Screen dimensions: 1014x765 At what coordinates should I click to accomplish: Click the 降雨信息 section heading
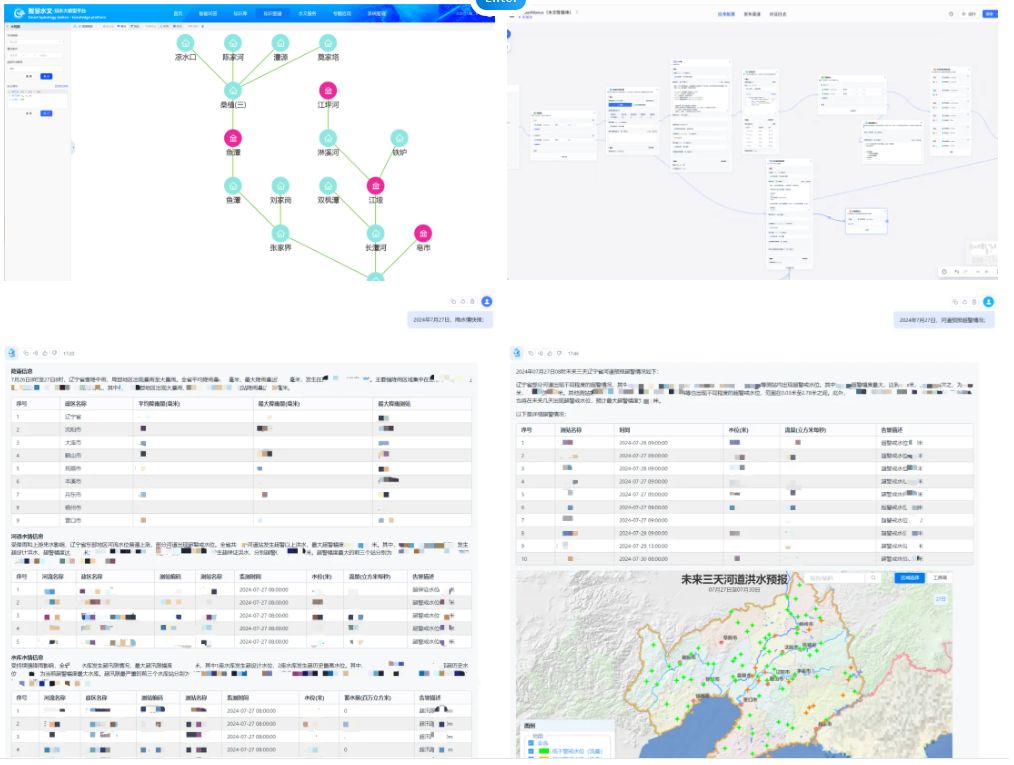click(x=22, y=371)
